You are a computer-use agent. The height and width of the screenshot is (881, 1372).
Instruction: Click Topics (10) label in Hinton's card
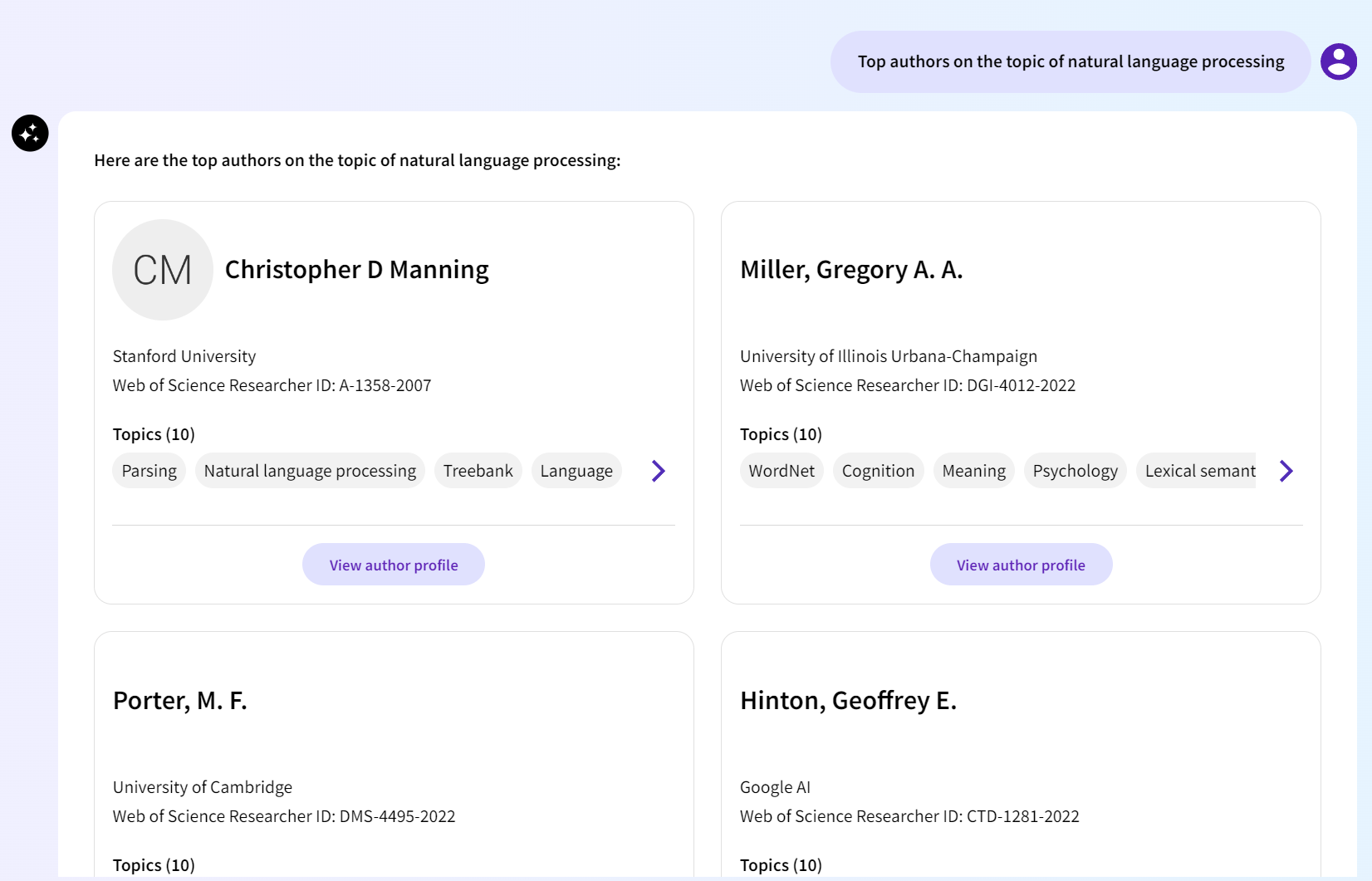click(781, 865)
